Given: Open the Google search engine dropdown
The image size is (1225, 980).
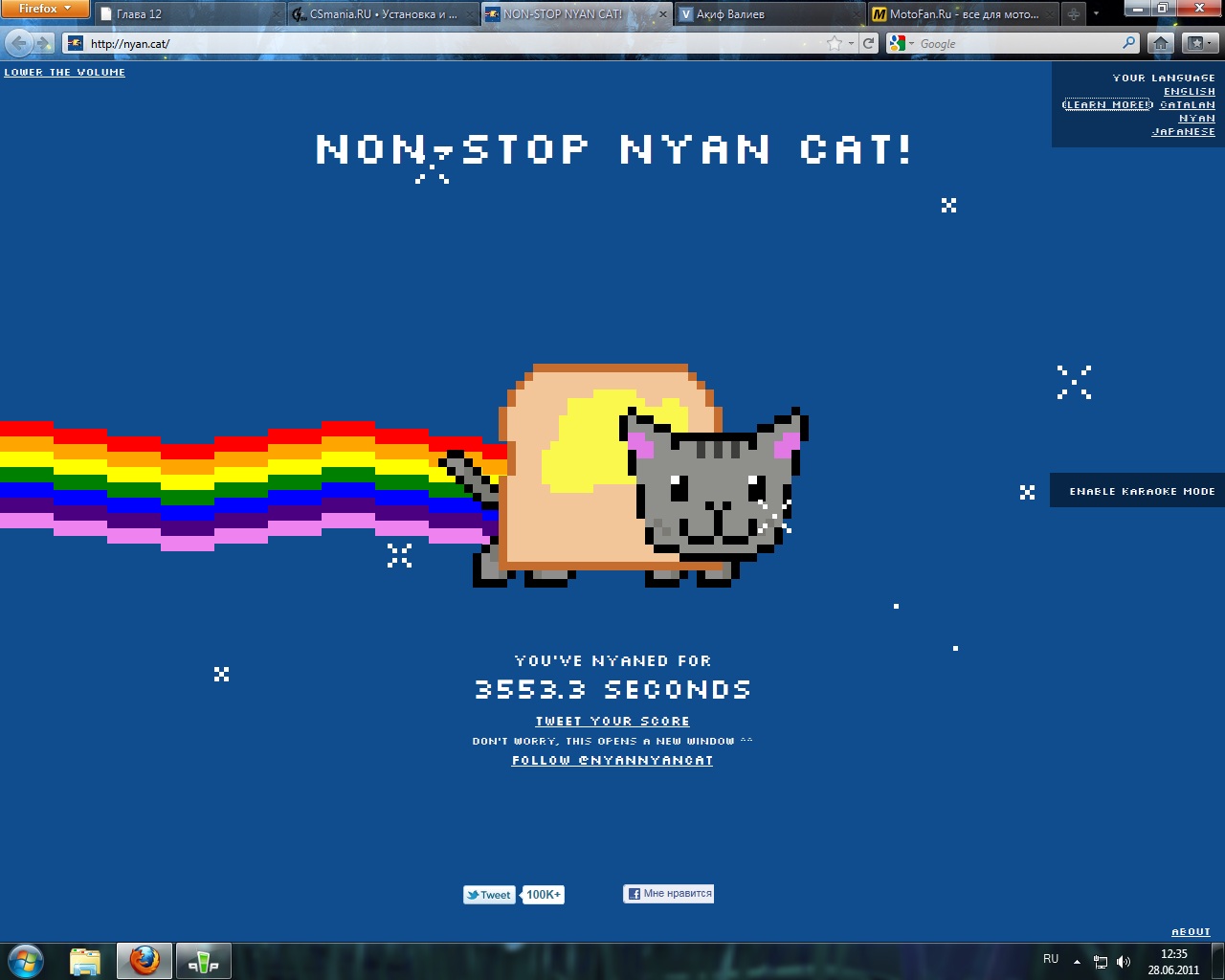Looking at the screenshot, I should click(902, 43).
